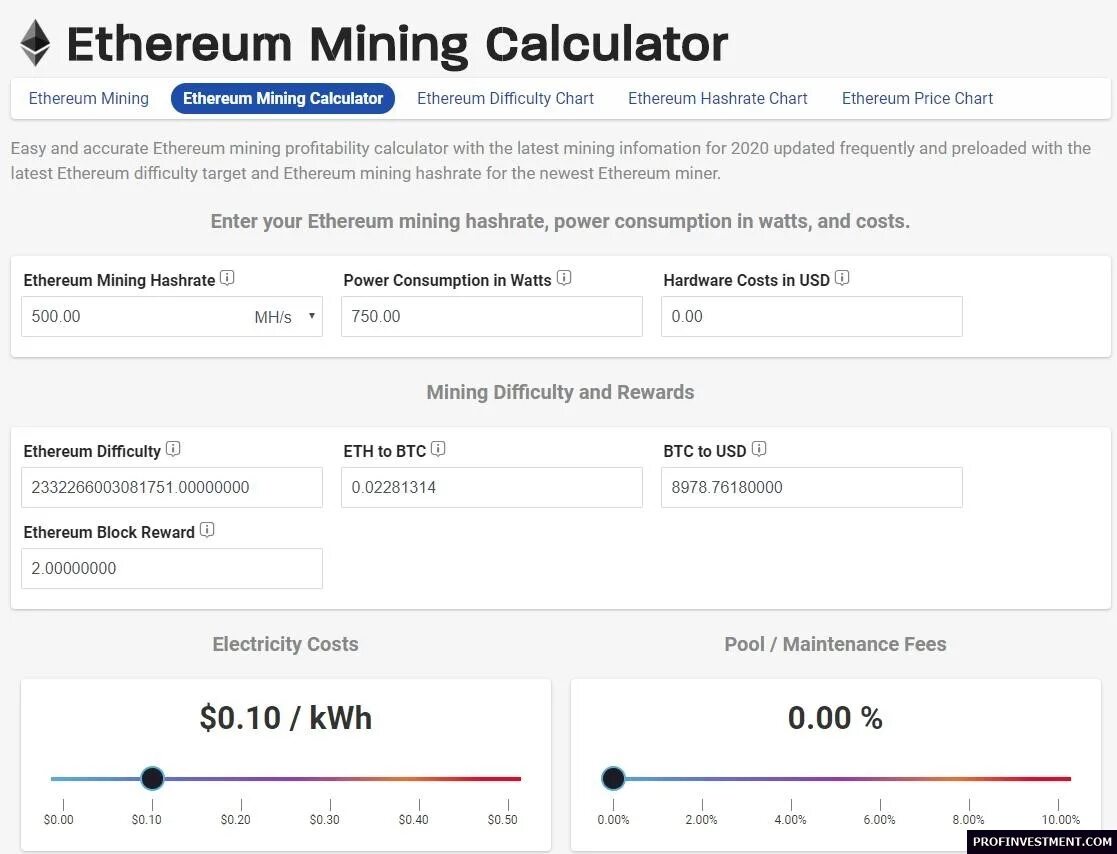Focus the ETH to BTC field 0.02281314
The image size is (1117, 854).
(492, 488)
